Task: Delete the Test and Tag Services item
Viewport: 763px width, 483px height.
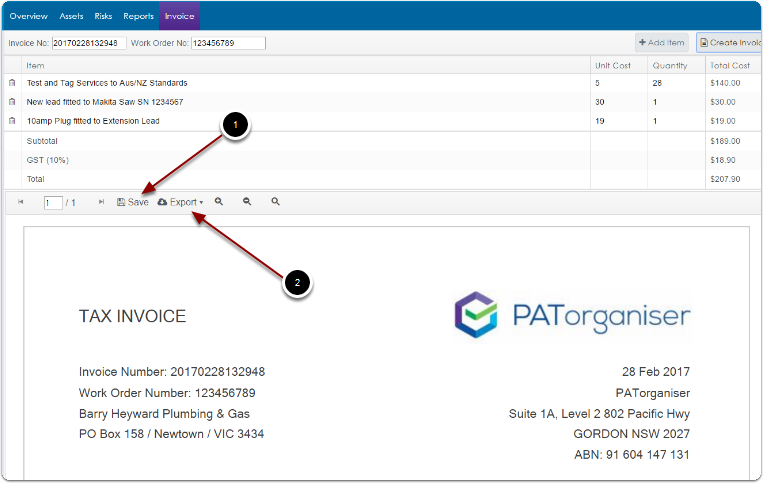Action: click(x=12, y=83)
